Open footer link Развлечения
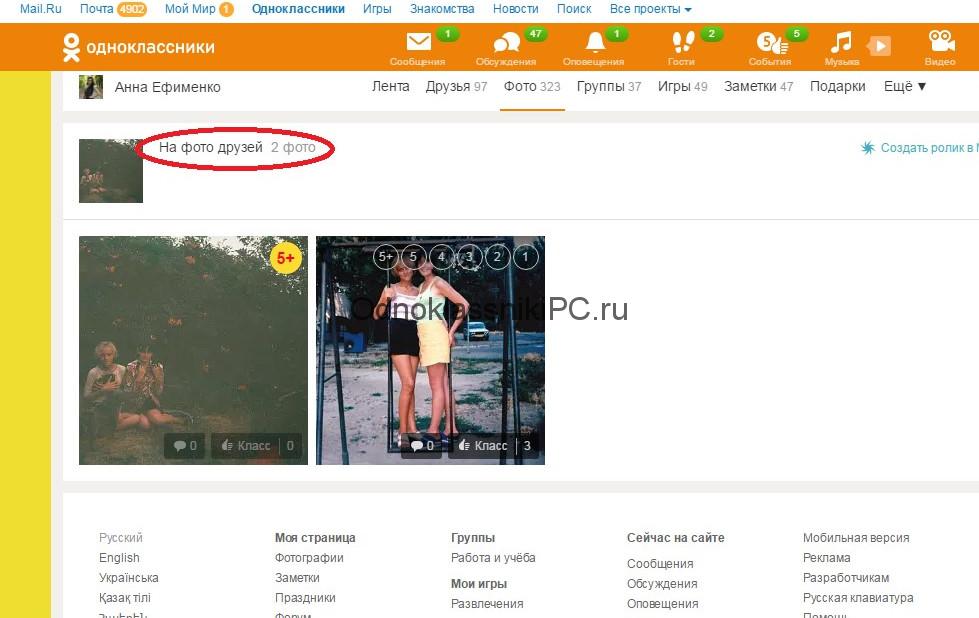 pos(487,604)
